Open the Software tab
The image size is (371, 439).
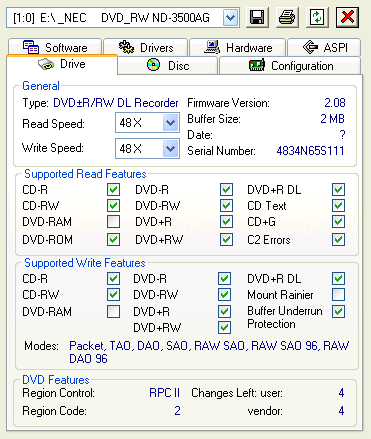pyautogui.click(x=55, y=47)
